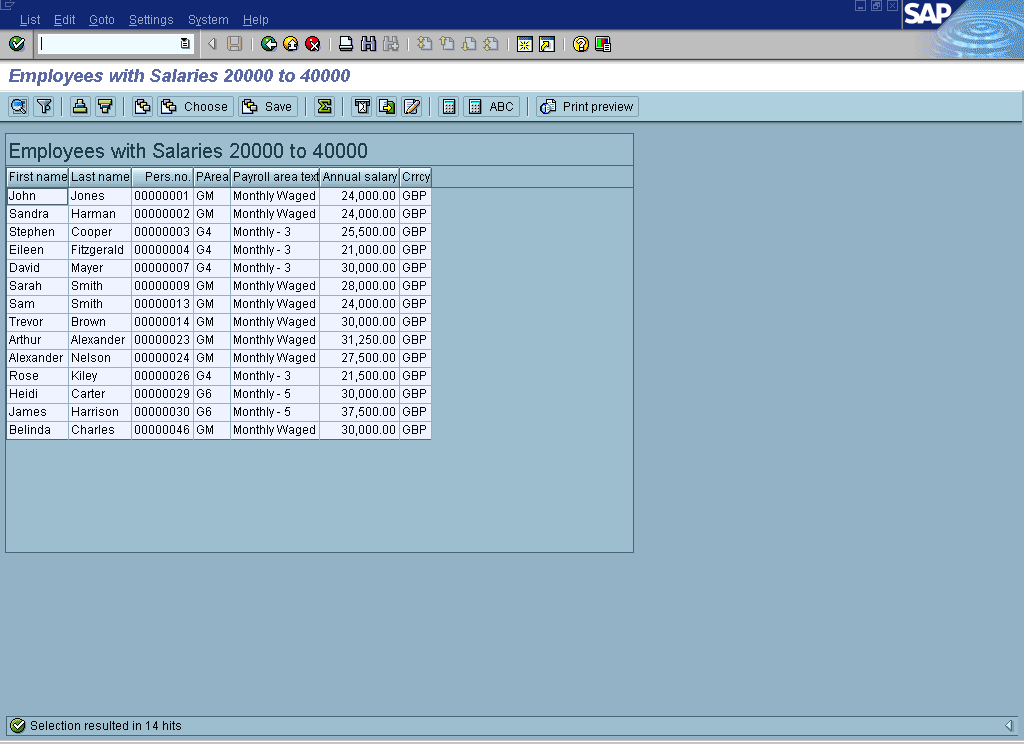
Task: Select the Annual salary column header
Action: [x=360, y=177]
